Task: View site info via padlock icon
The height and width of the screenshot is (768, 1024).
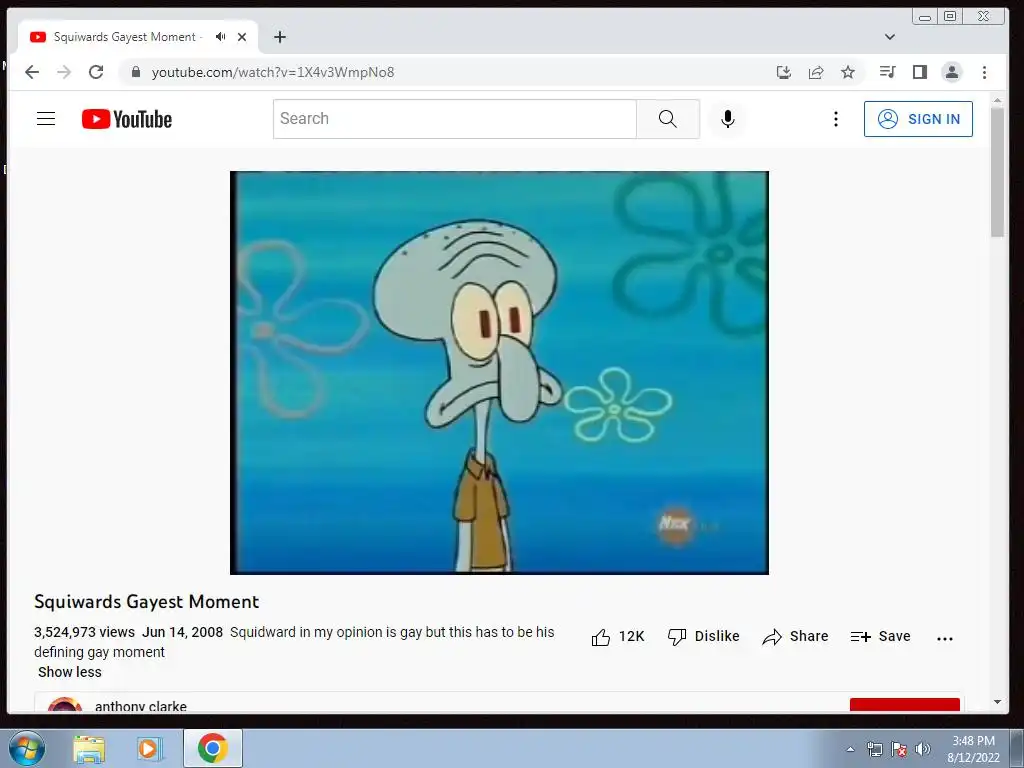Action: tap(136, 72)
